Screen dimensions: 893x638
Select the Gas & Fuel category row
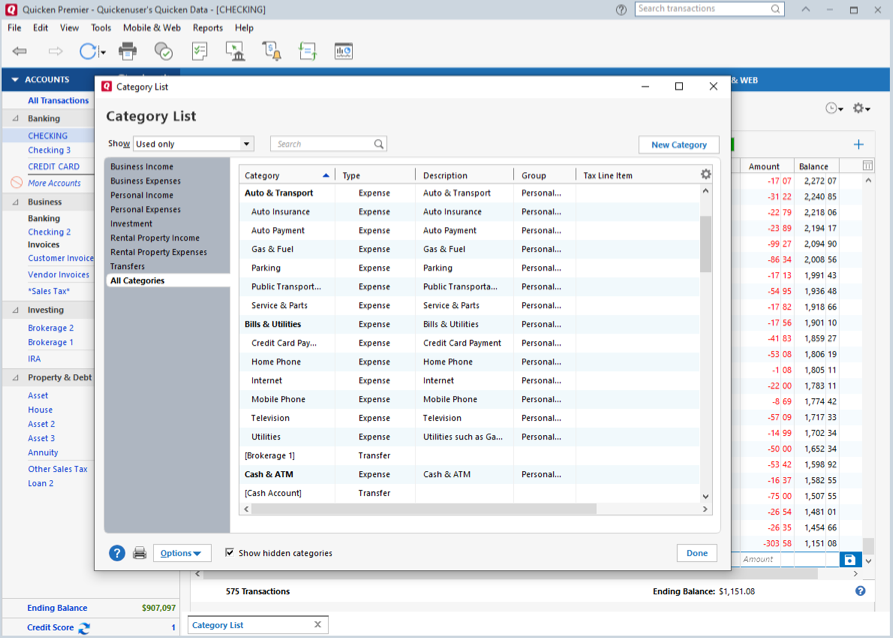click(x=469, y=250)
